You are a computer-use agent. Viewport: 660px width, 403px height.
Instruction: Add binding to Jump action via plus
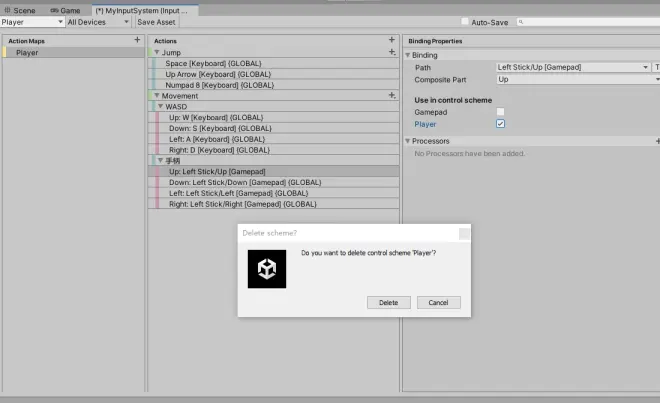click(392, 52)
